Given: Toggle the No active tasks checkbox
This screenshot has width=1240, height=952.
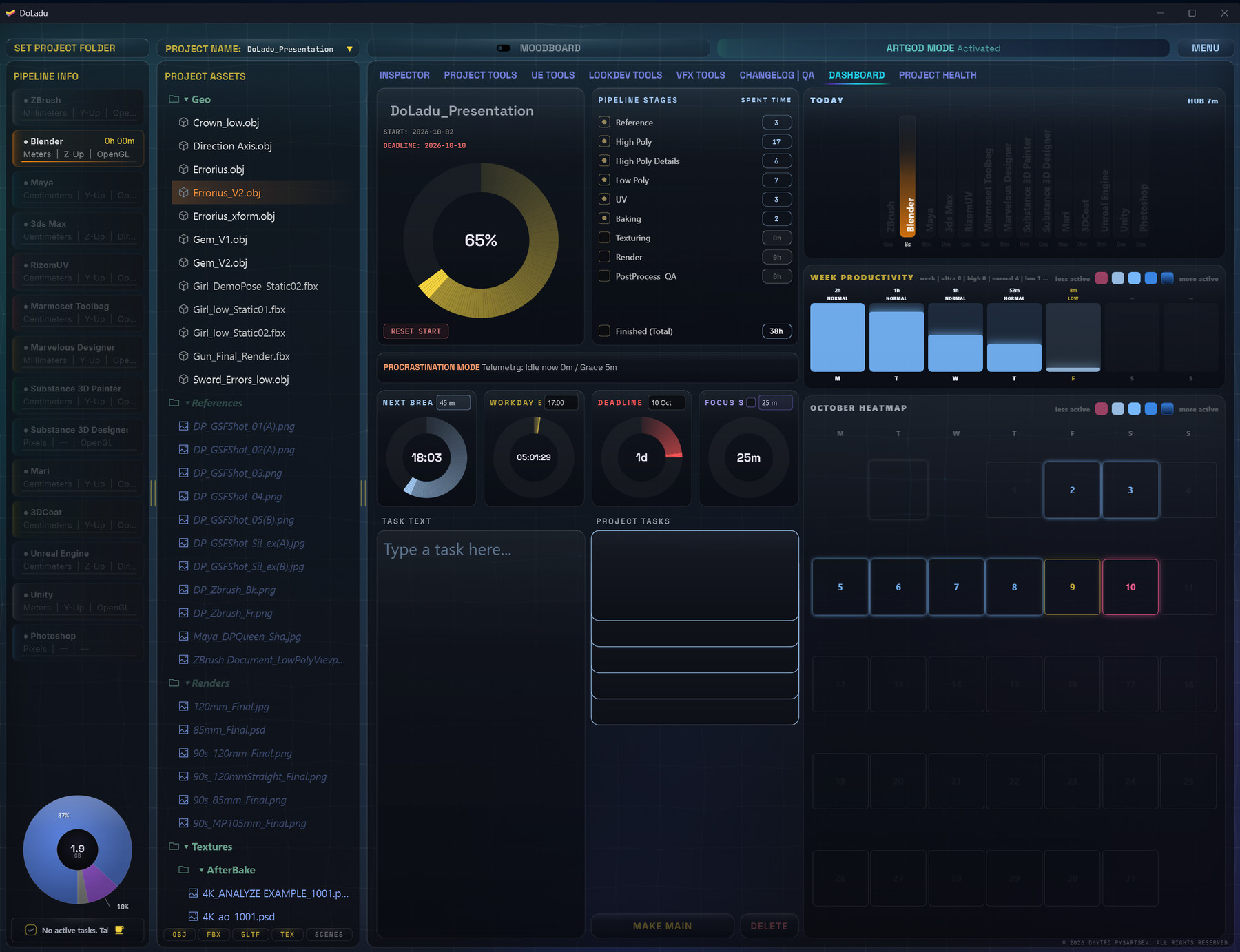Looking at the screenshot, I should point(31,930).
